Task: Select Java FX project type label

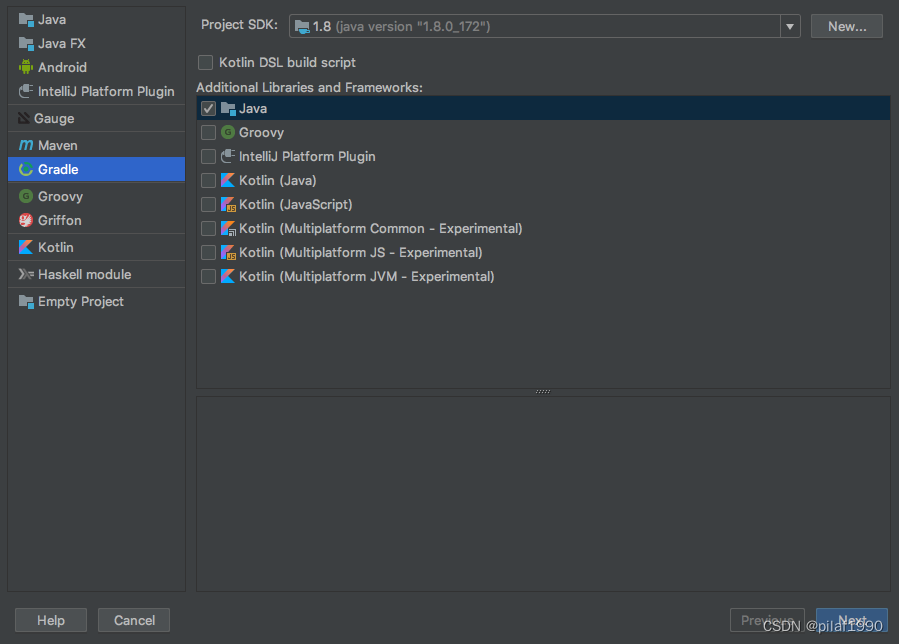Action: coord(62,44)
